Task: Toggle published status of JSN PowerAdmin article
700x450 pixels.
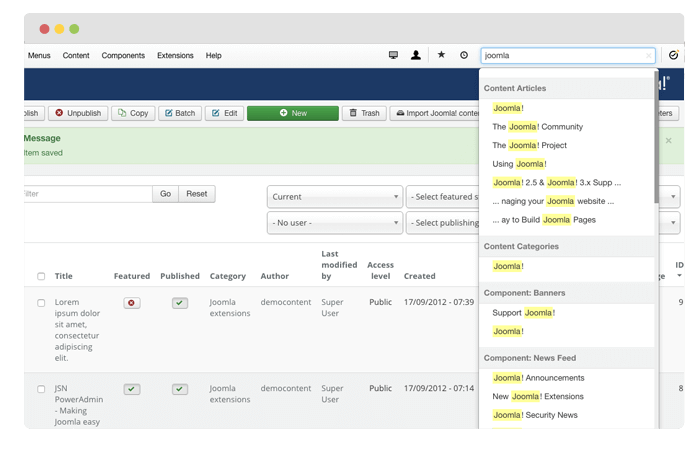Action: [x=179, y=389]
